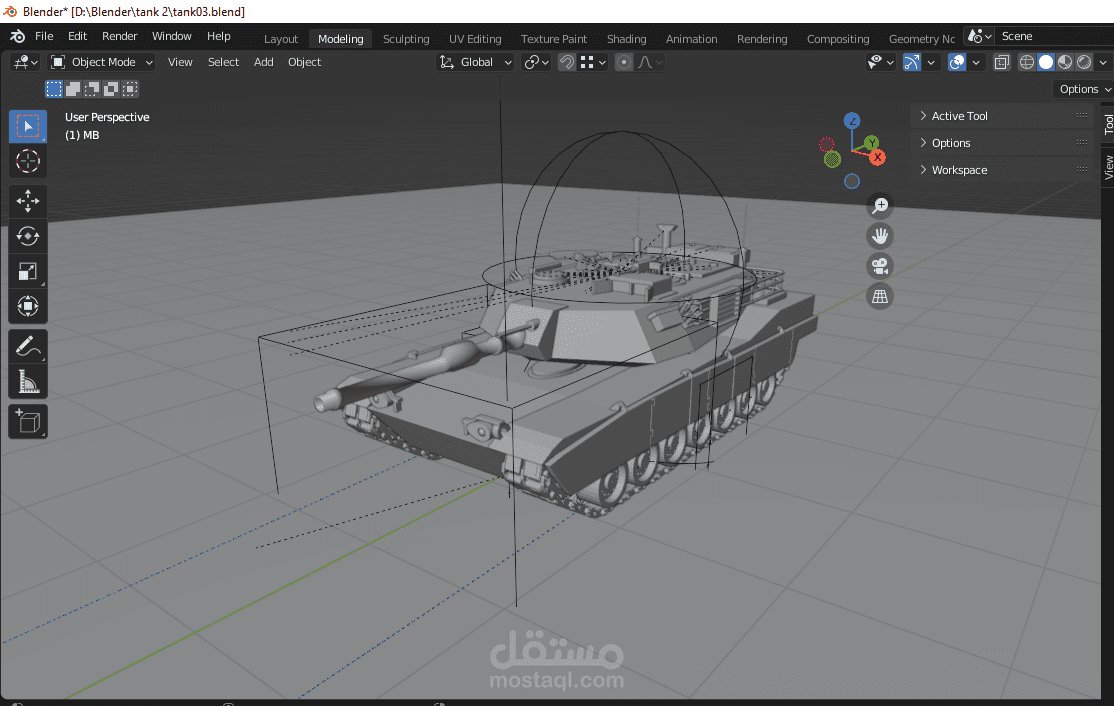Switch to the Shading workspace tab
The height and width of the screenshot is (706, 1114).
point(627,39)
